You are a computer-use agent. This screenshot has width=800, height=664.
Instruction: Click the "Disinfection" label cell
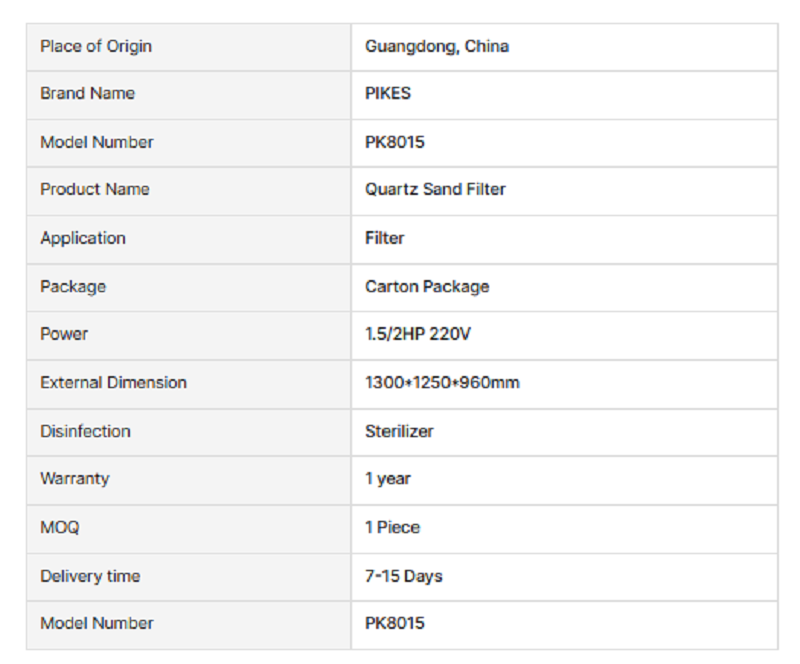85,431
